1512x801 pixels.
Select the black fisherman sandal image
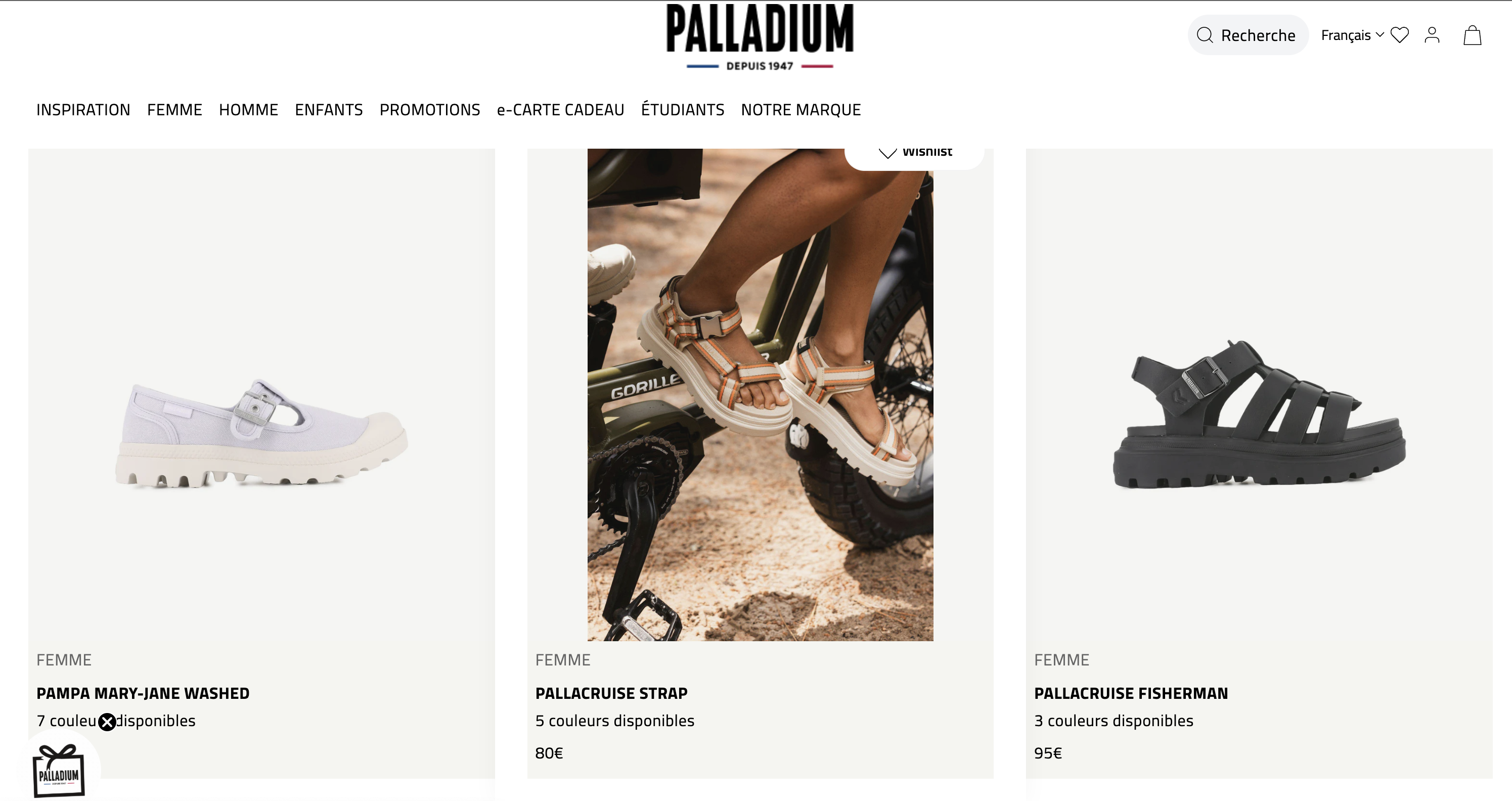[x=1259, y=414]
